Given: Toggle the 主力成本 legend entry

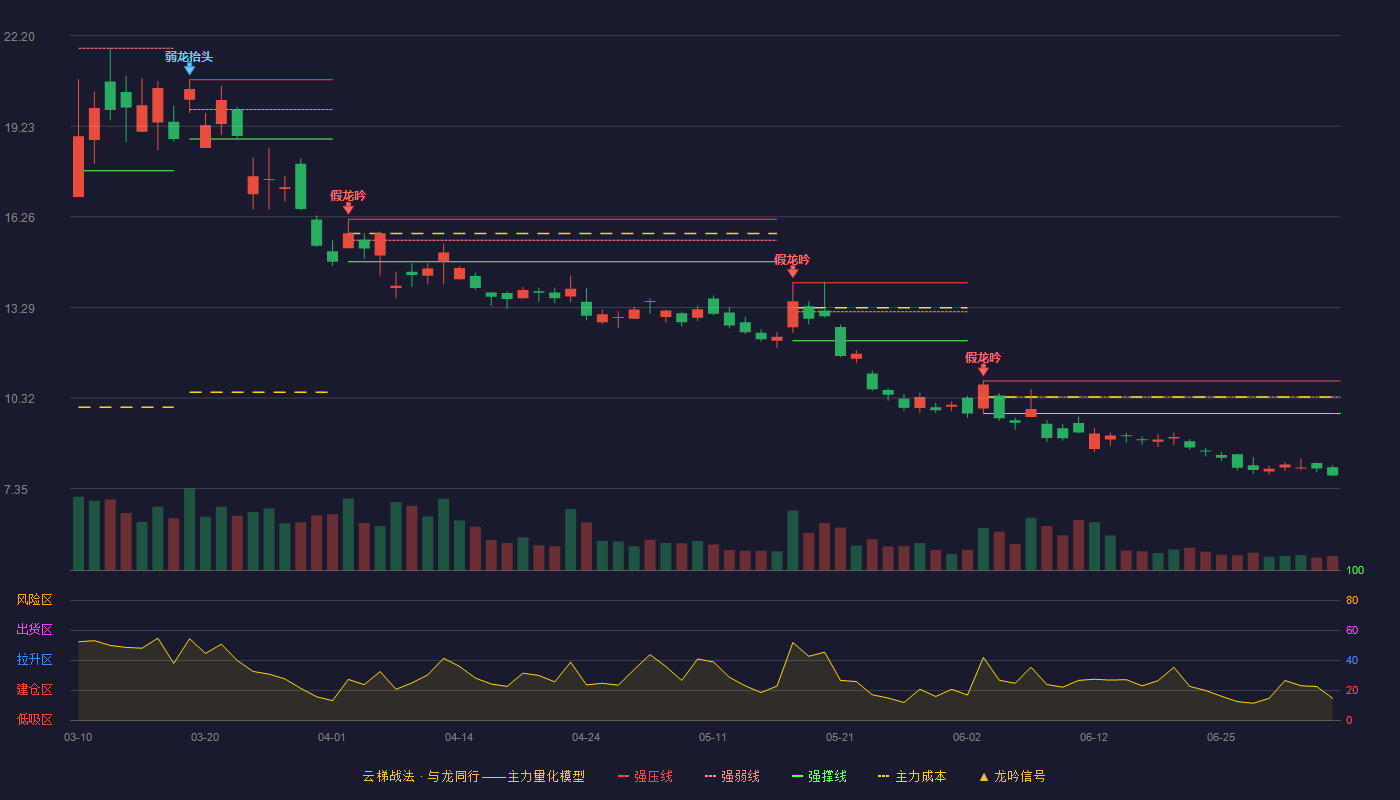Looking at the screenshot, I should click(x=912, y=776).
